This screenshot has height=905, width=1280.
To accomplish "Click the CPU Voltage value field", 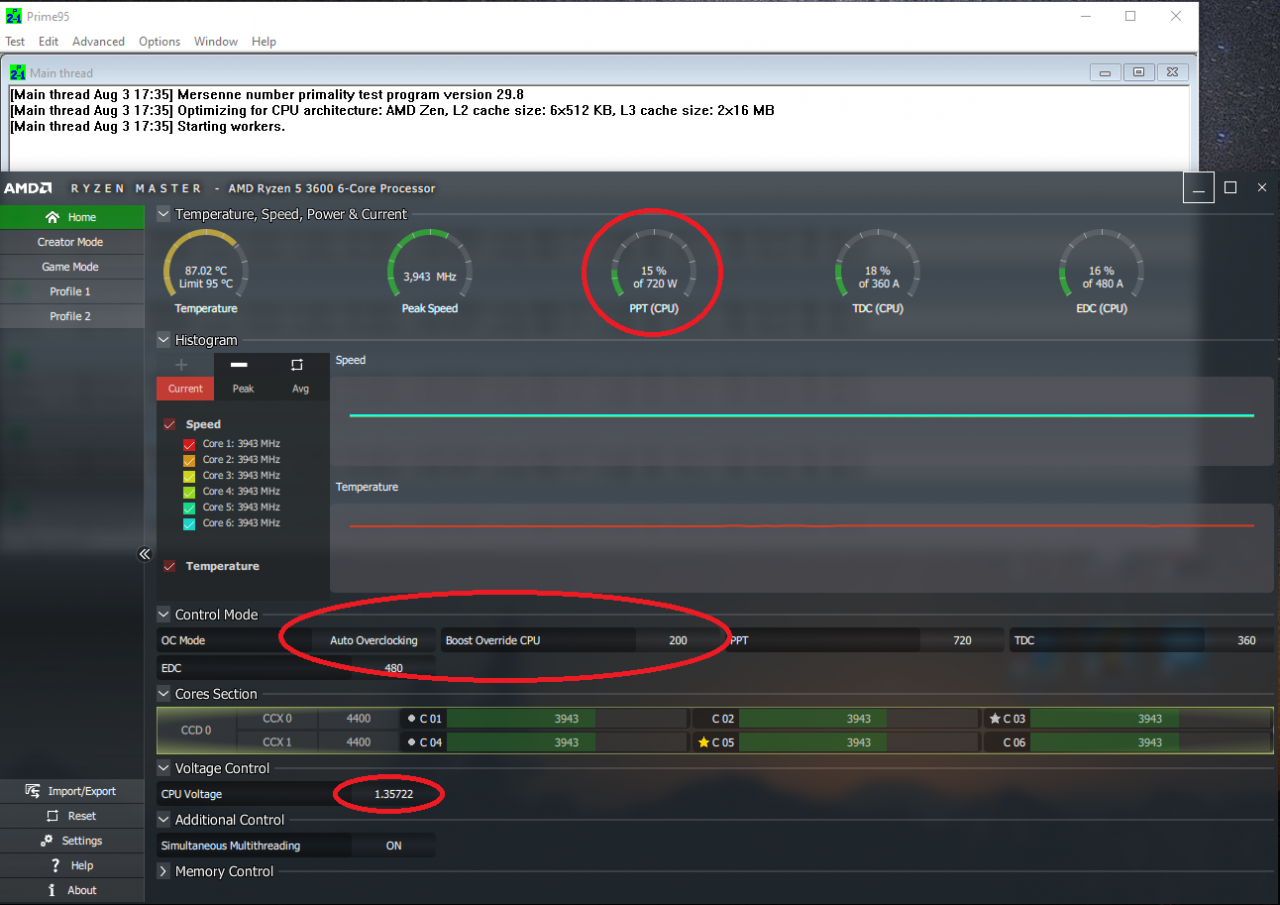I will coord(393,794).
